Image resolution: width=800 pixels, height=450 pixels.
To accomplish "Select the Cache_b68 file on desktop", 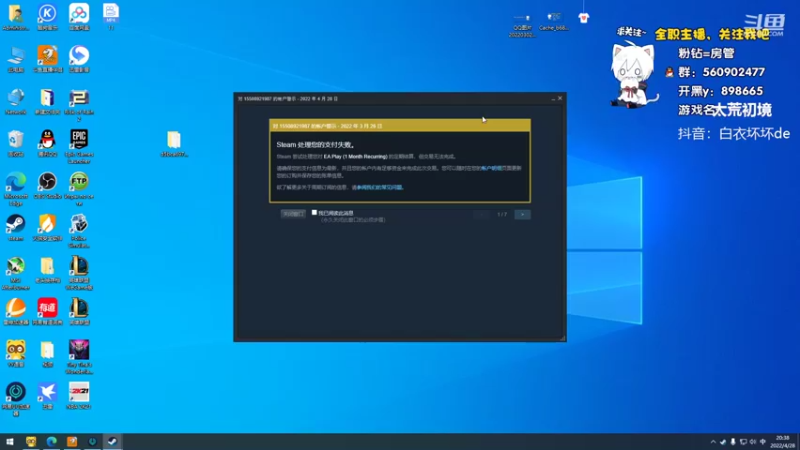I will pyautogui.click(x=554, y=22).
